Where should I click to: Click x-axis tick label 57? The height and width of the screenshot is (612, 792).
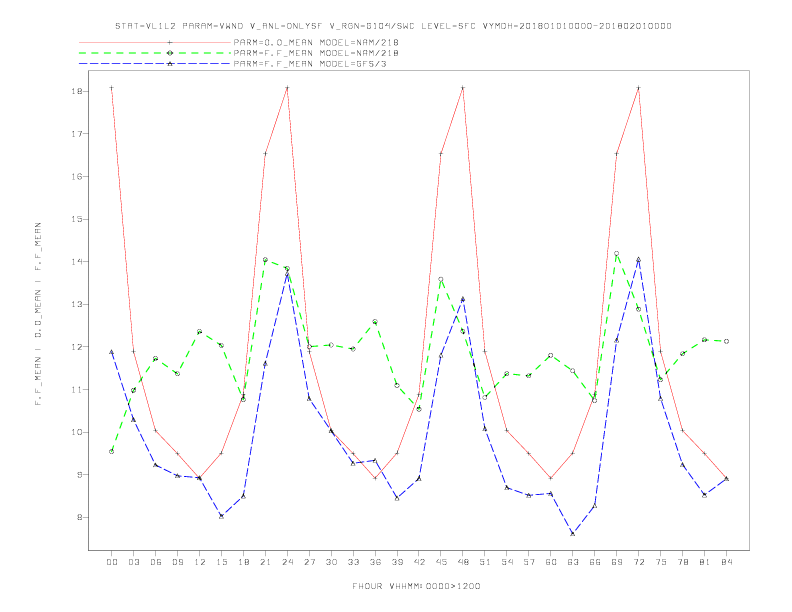(x=529, y=562)
